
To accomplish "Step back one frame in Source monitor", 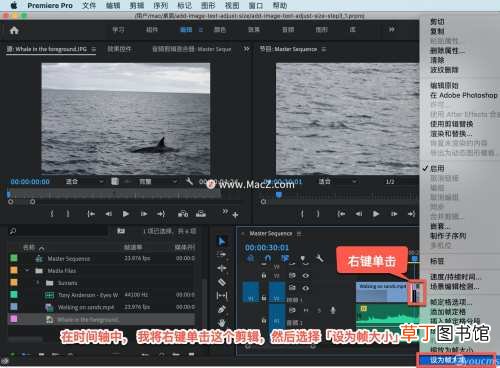I will tap(109, 214).
